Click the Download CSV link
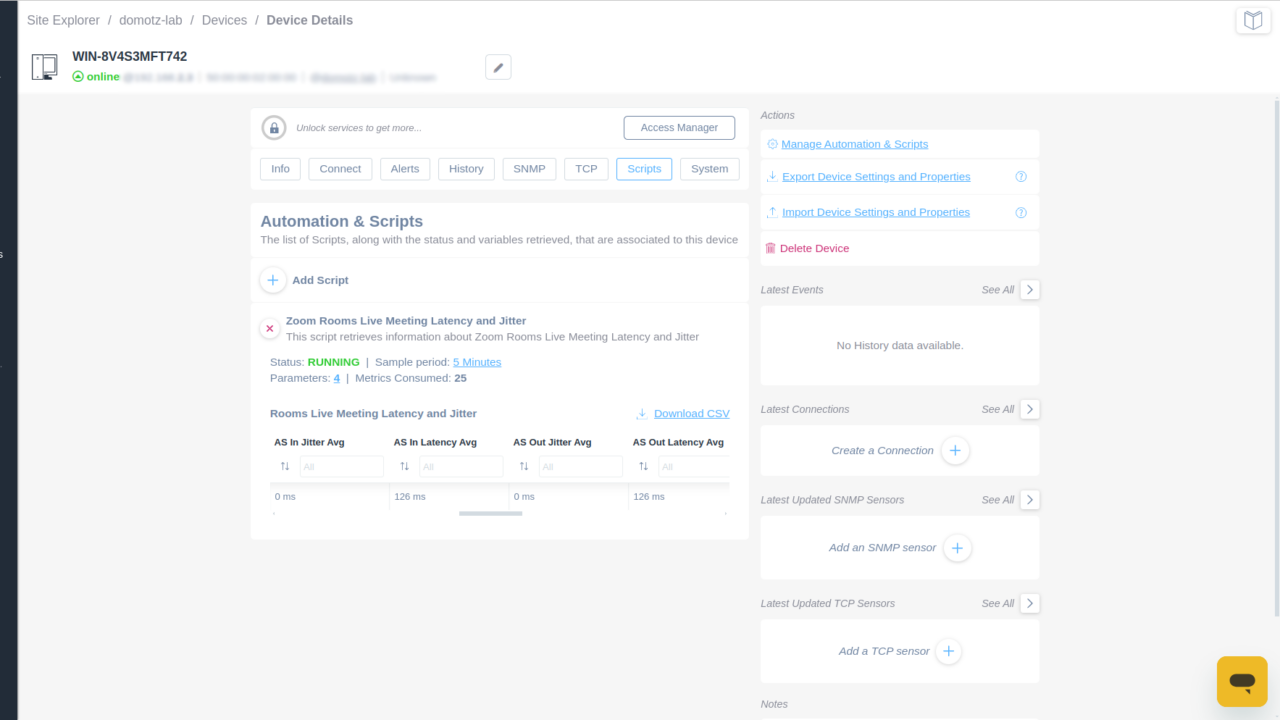 (691, 413)
